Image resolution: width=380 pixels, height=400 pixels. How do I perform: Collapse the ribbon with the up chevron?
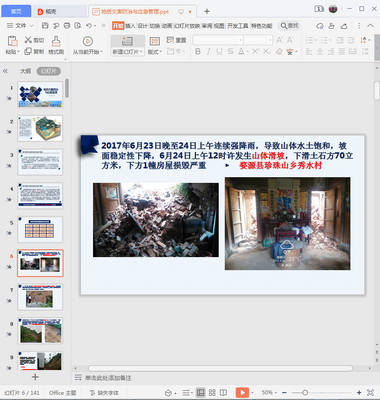coord(370,26)
